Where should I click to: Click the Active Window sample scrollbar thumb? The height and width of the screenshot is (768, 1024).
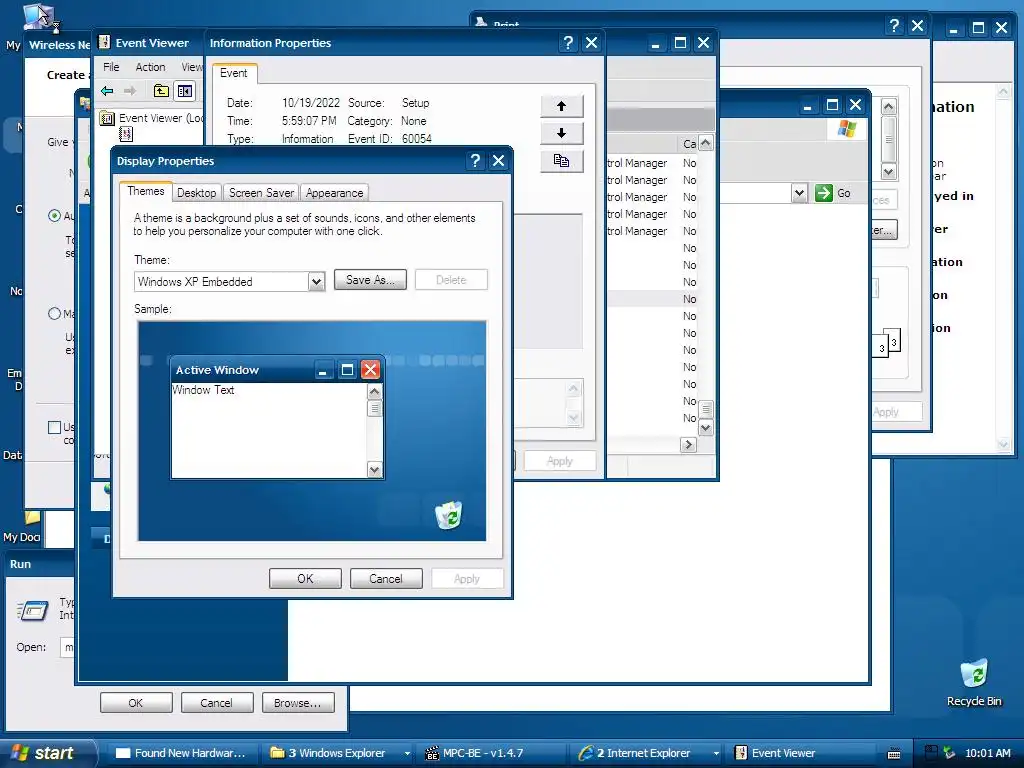tap(374, 408)
